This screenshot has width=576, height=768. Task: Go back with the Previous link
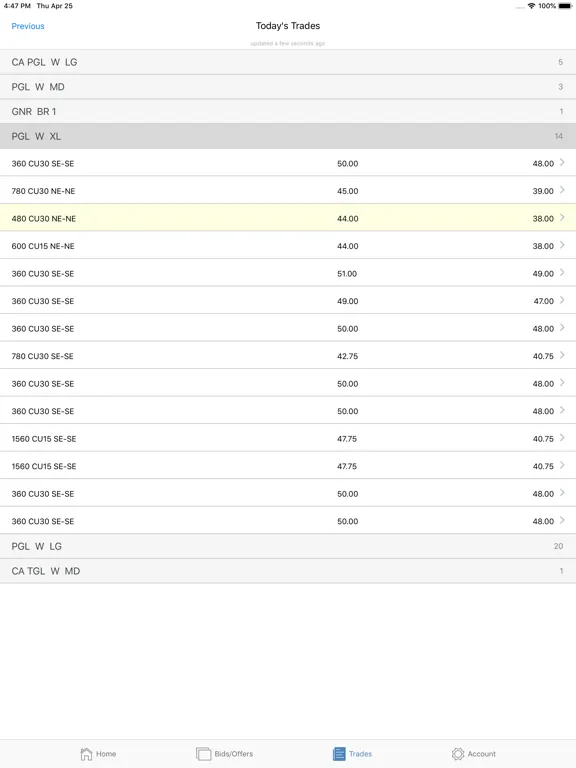coord(28,26)
